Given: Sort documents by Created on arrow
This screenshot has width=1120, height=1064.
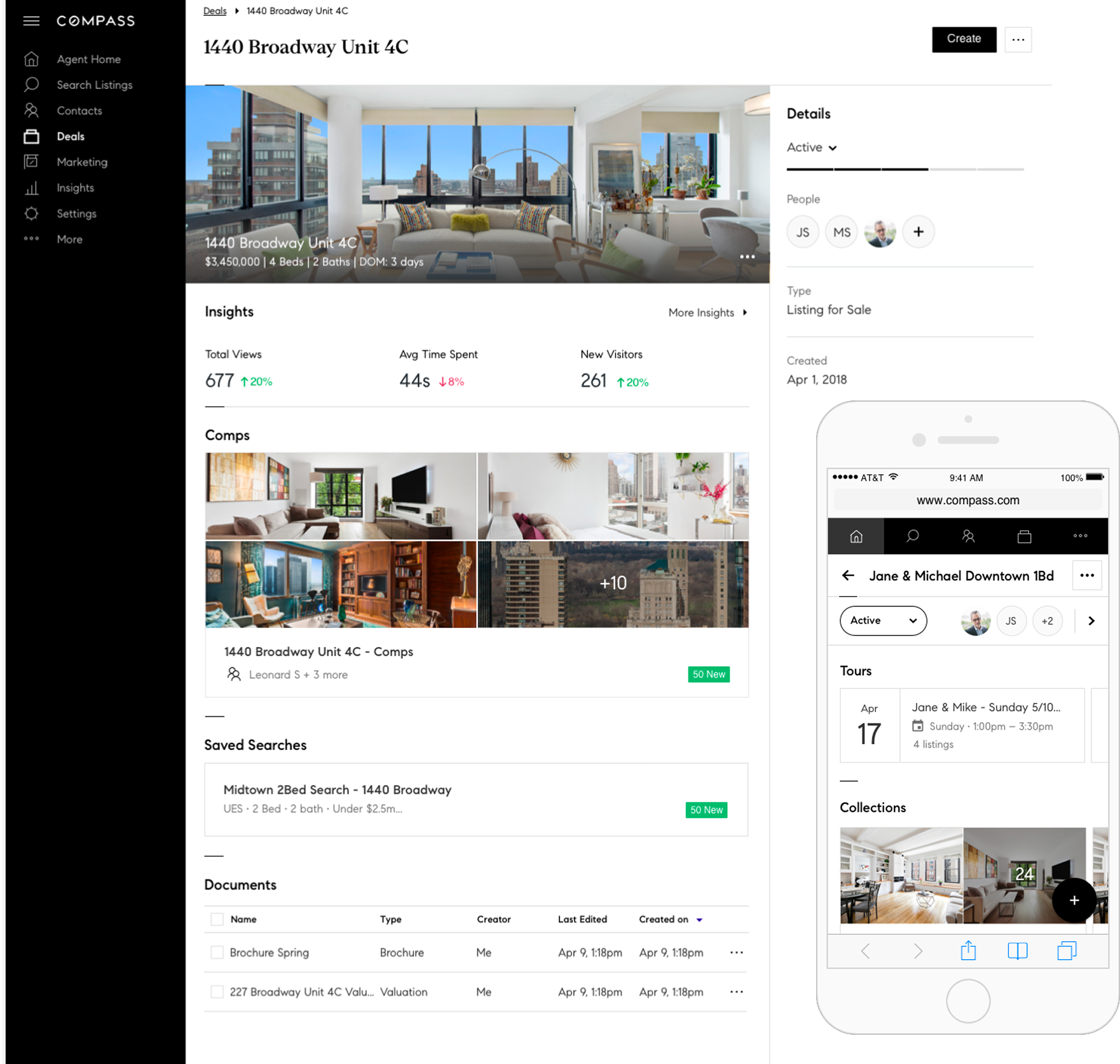Looking at the screenshot, I should 699,920.
